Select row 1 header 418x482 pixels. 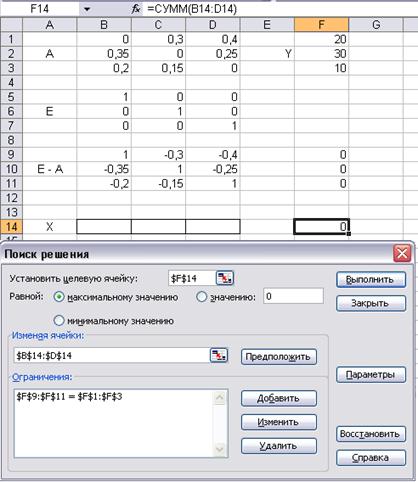(11, 39)
